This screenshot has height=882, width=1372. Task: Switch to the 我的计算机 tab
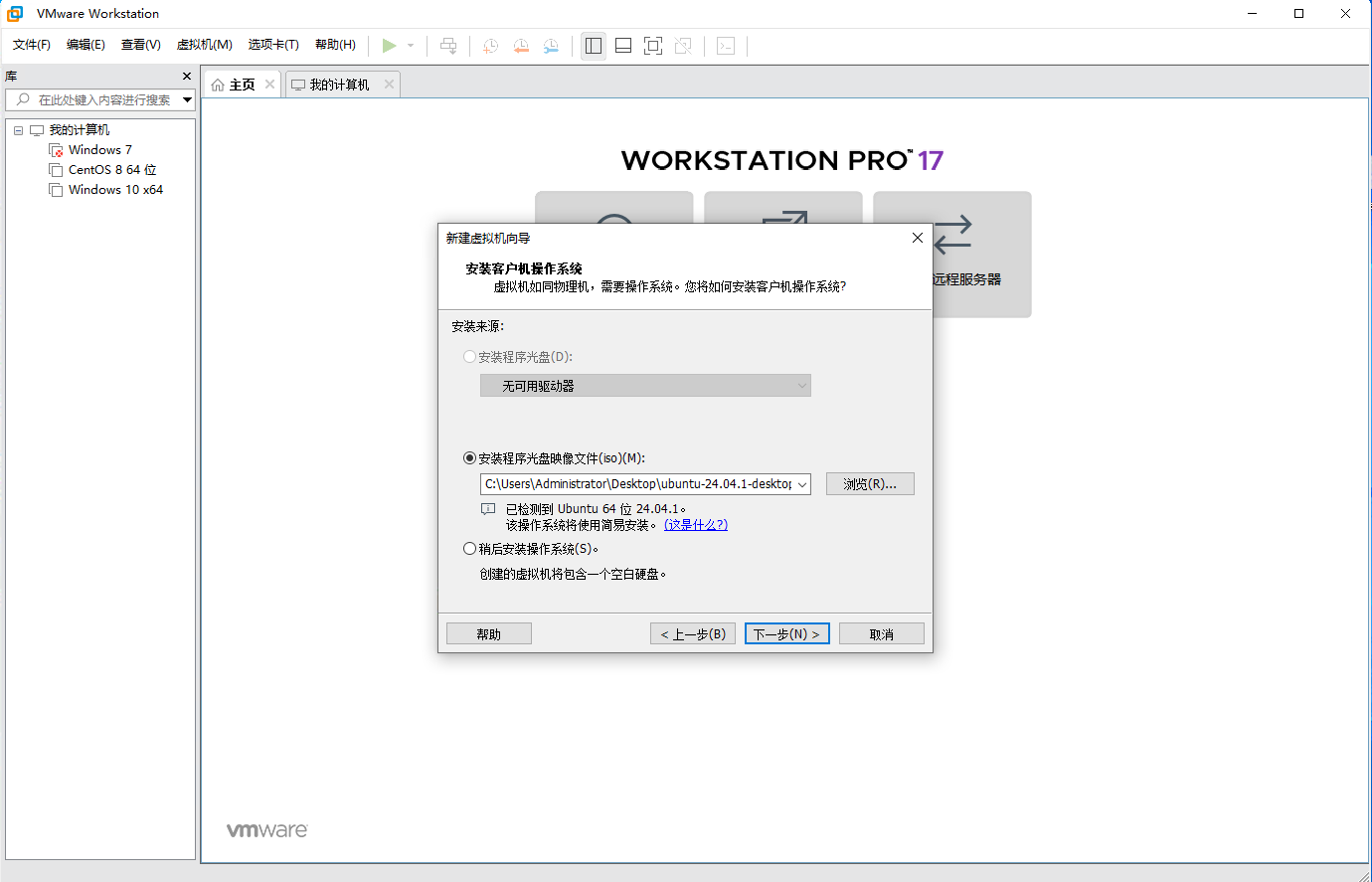338,85
